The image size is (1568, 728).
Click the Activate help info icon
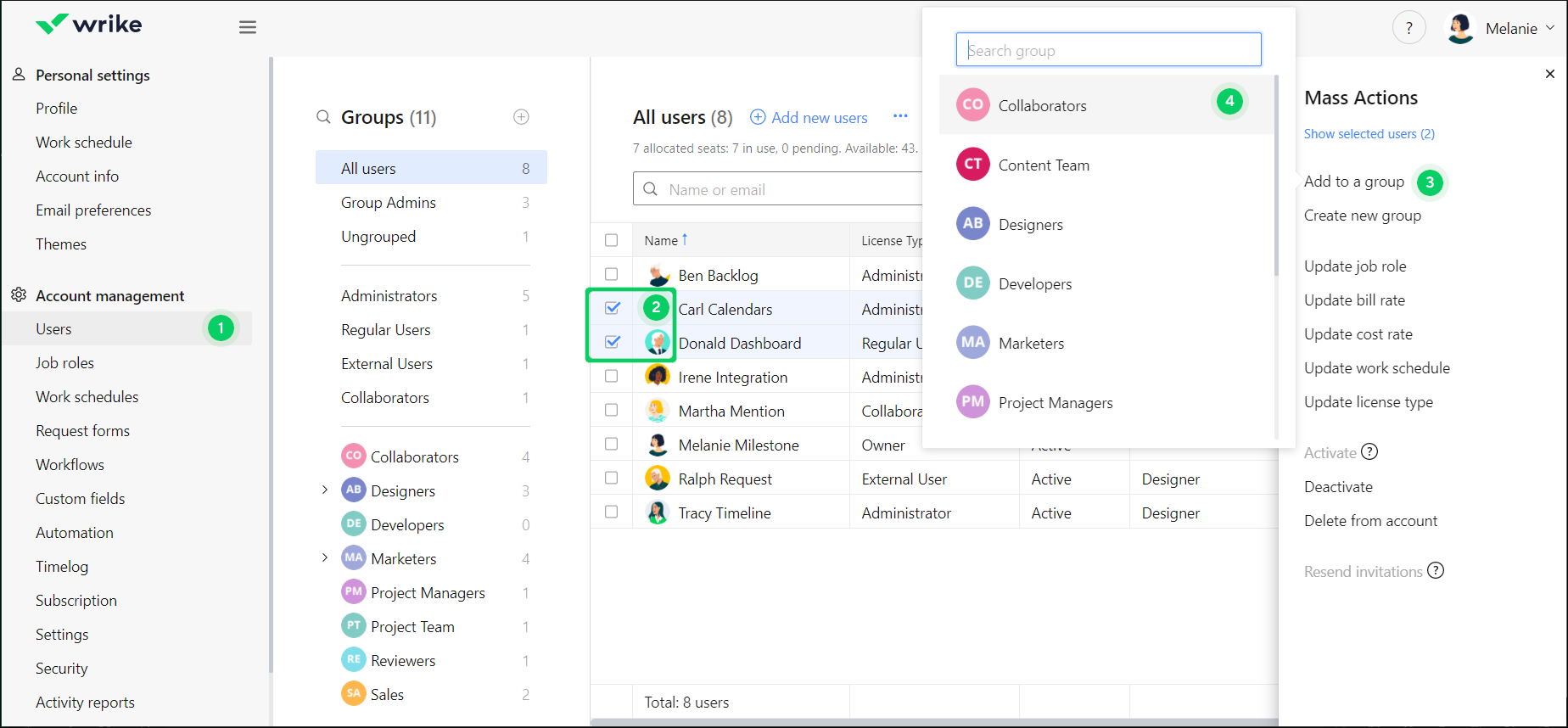(1369, 452)
